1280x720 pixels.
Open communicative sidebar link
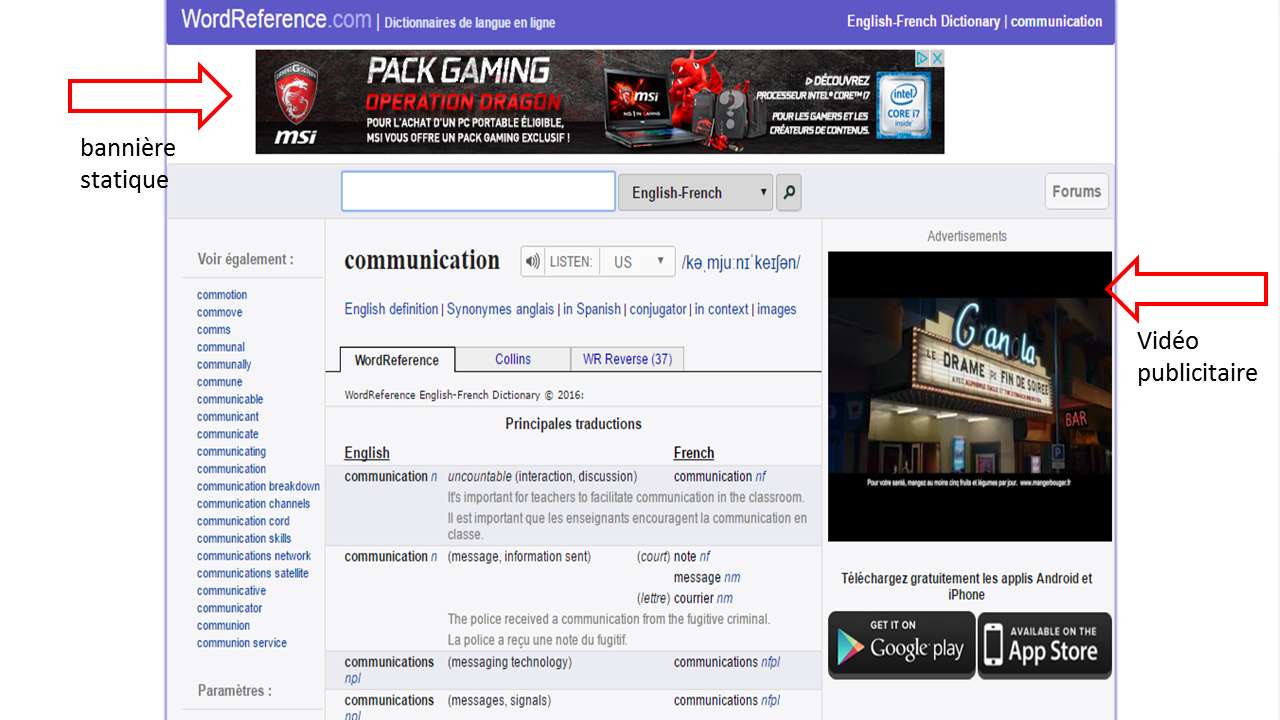pyautogui.click(x=231, y=590)
